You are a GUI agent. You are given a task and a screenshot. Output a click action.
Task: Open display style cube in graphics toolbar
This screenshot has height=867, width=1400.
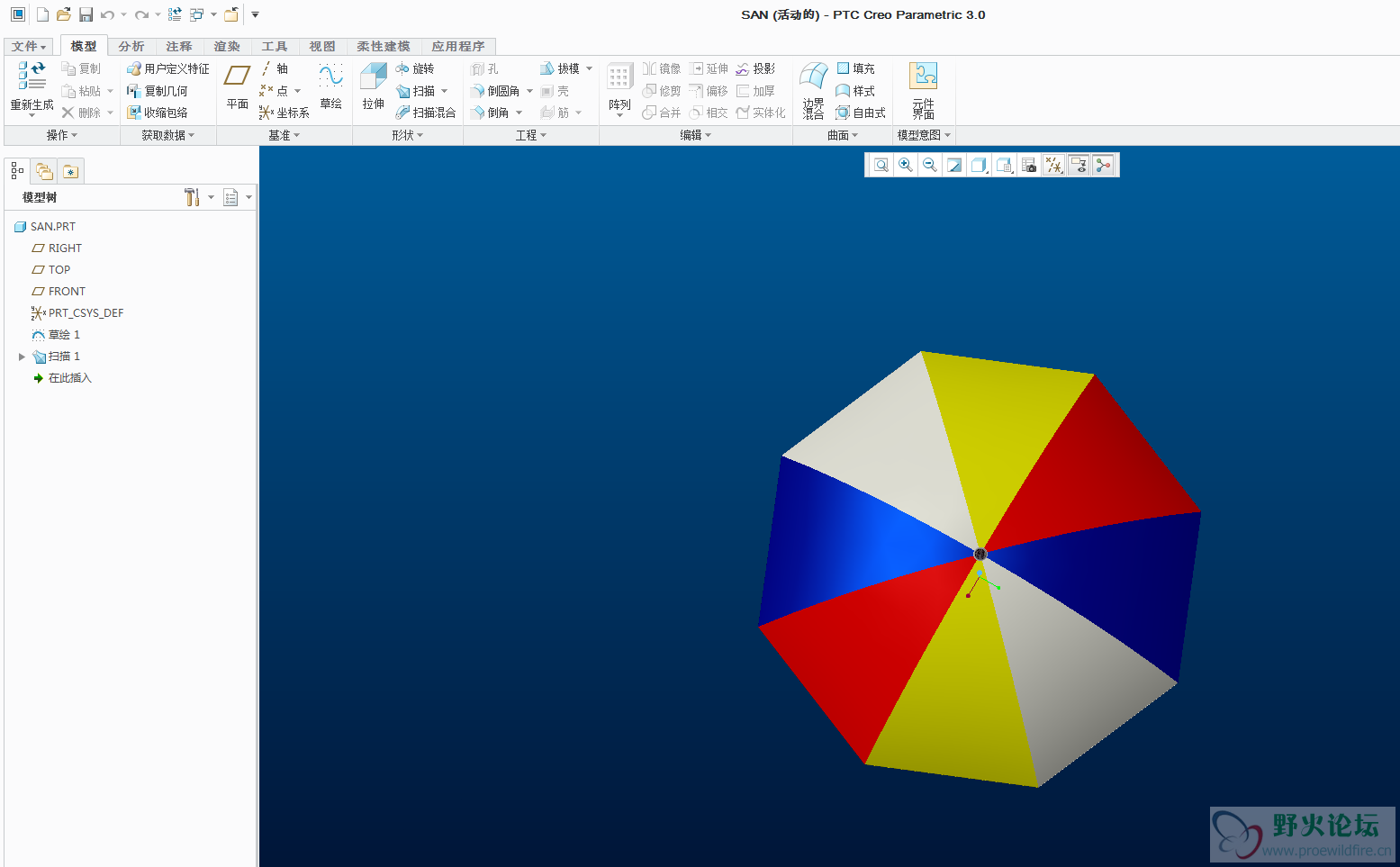click(x=979, y=165)
